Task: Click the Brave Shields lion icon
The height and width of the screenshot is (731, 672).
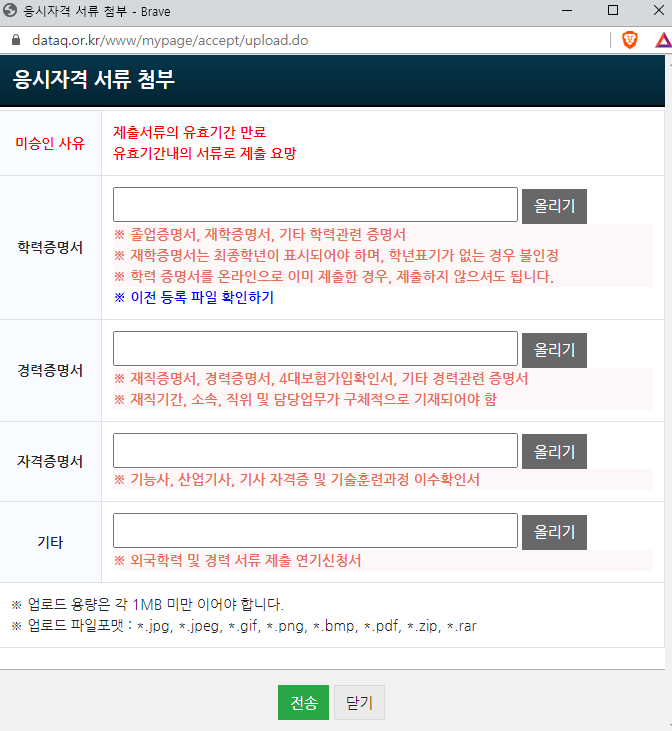Action: pos(630,40)
